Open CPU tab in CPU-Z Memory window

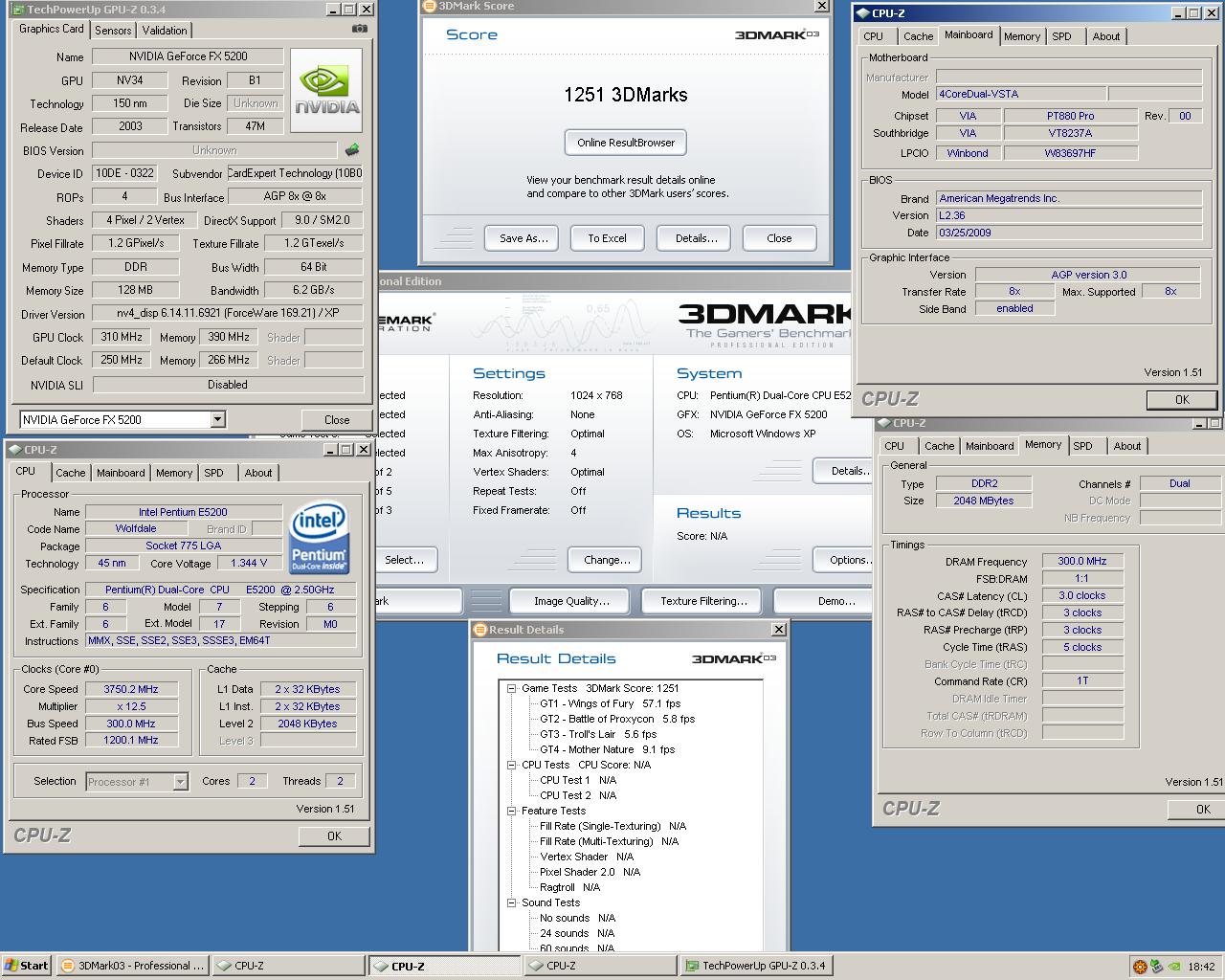[x=894, y=446]
